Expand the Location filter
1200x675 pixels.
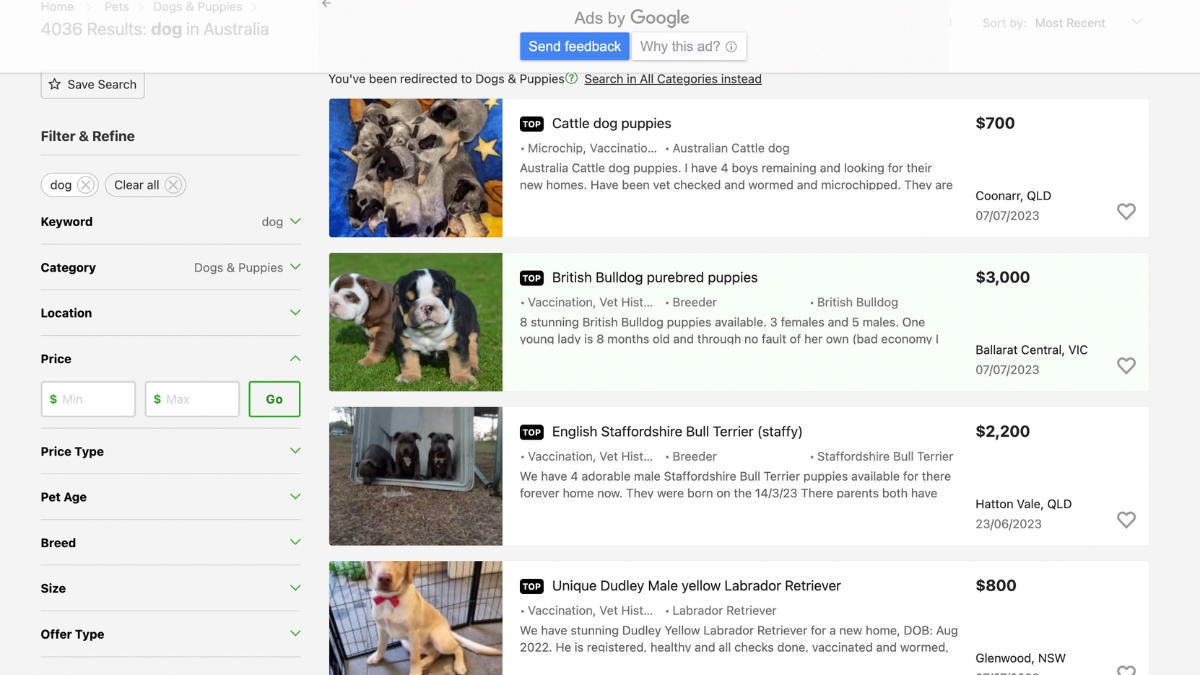pyautogui.click(x=295, y=313)
